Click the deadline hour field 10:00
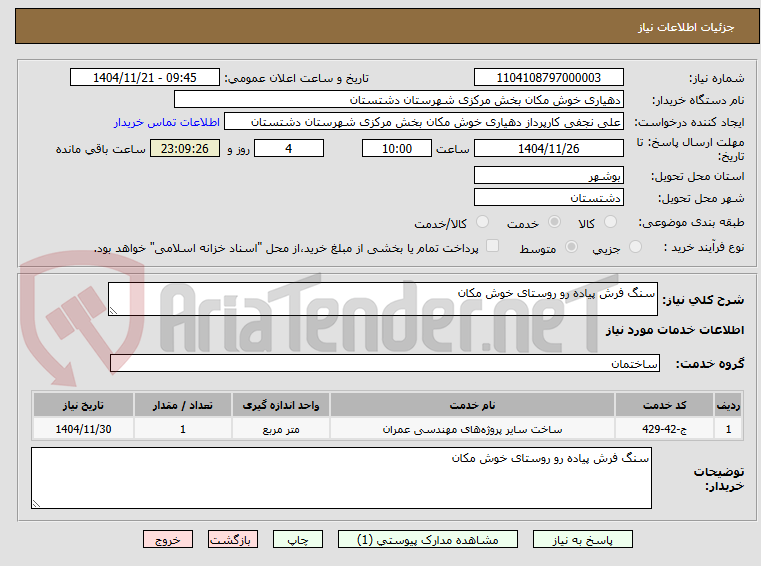The width and height of the screenshot is (761, 566). point(397,149)
